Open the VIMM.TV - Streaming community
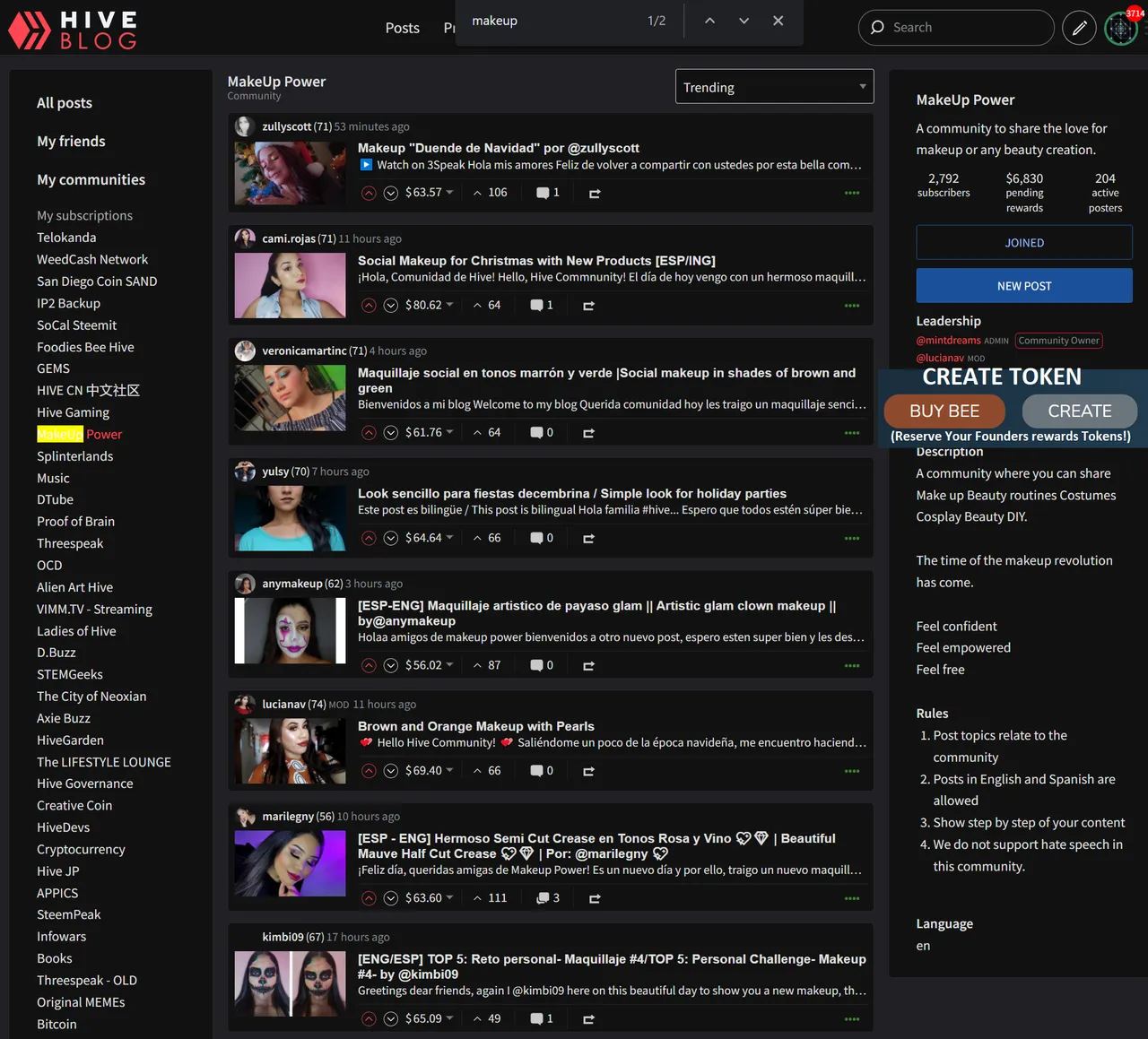Image resolution: width=1148 pixels, height=1039 pixels. [x=94, y=610]
